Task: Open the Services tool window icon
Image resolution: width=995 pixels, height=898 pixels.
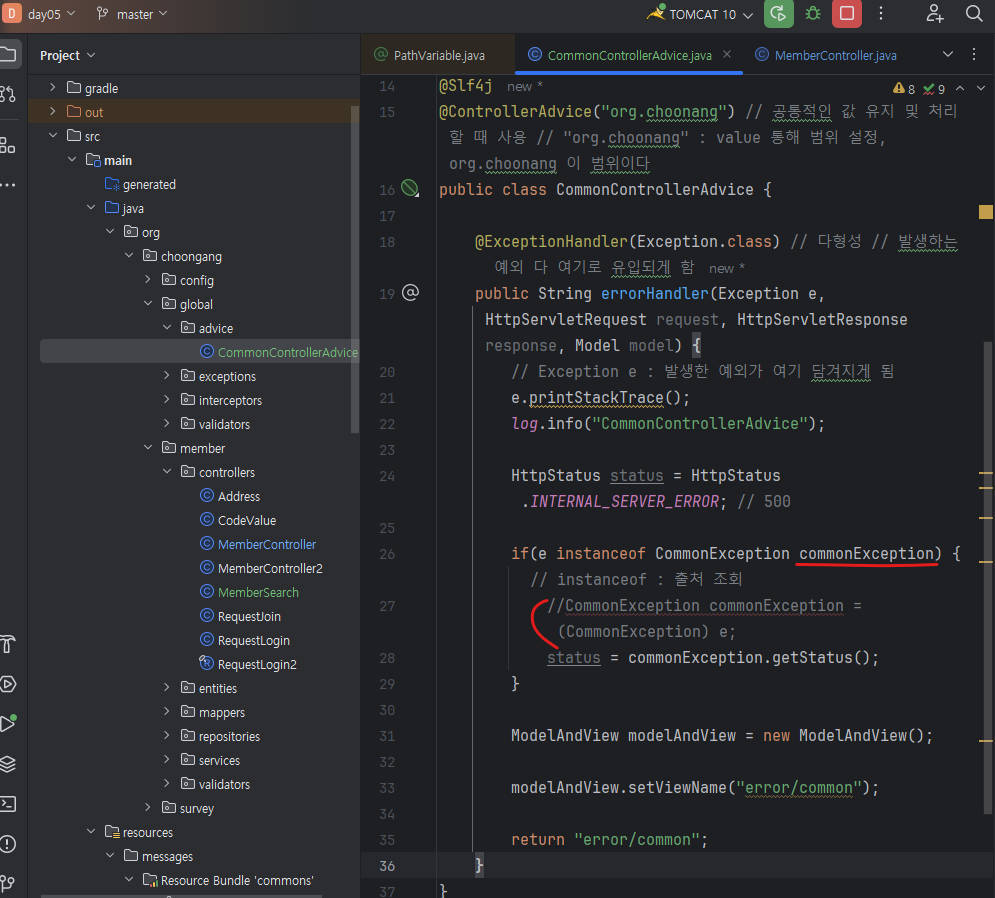Action: (8, 684)
